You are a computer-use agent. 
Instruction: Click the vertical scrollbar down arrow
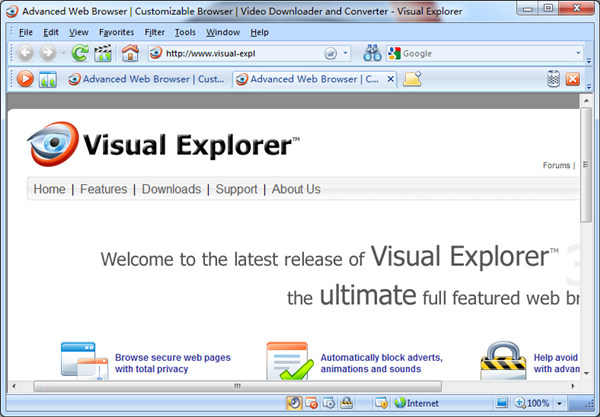coord(586,373)
